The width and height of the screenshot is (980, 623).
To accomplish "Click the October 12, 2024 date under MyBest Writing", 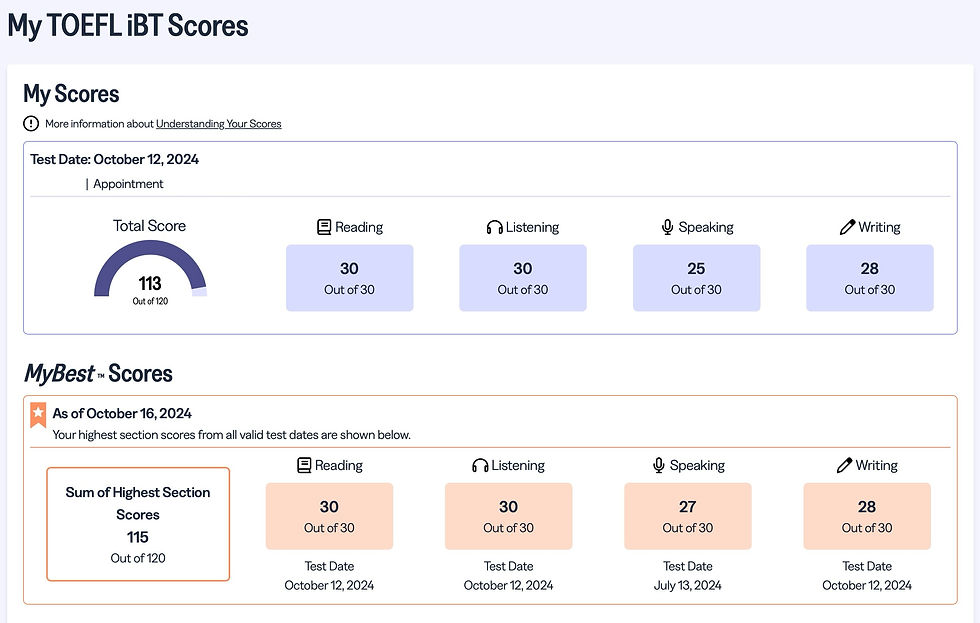I will [x=867, y=586].
